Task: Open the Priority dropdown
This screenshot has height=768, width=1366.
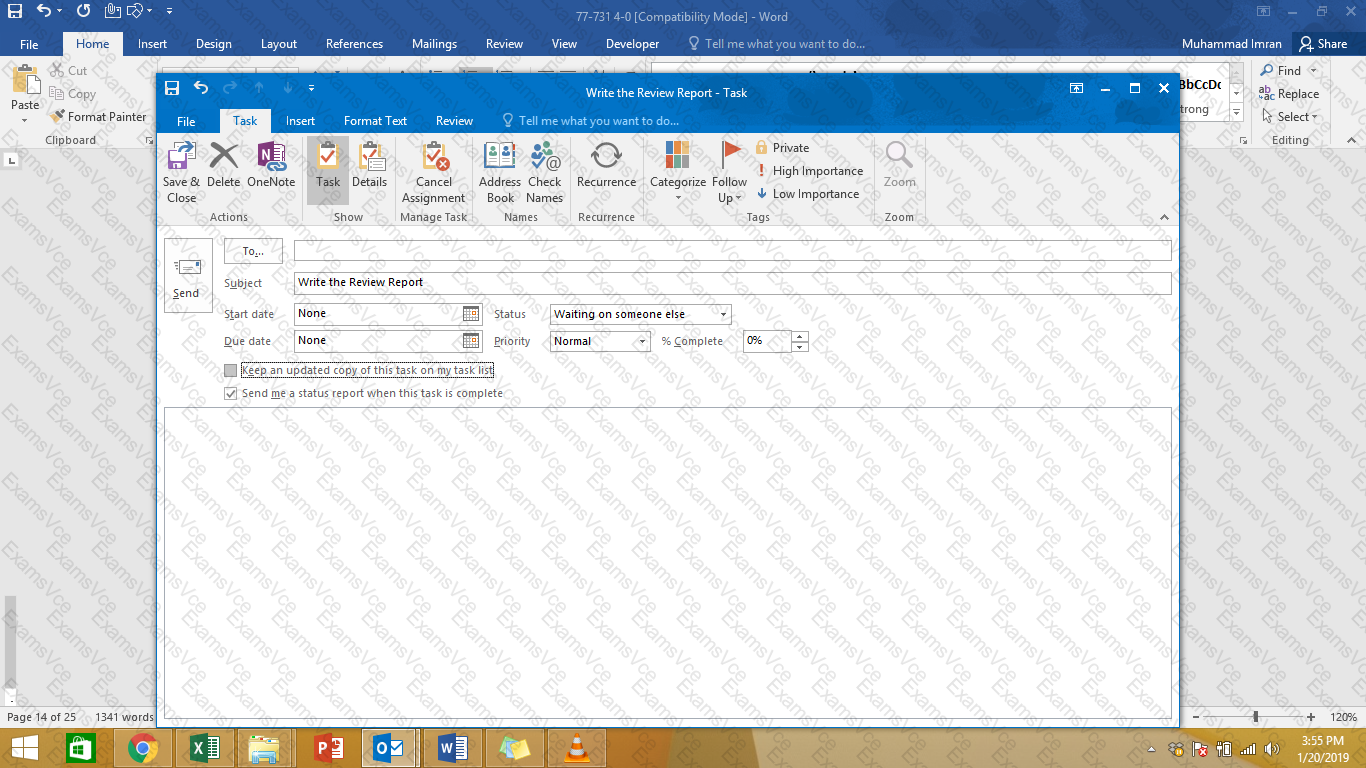Action: 642,342
